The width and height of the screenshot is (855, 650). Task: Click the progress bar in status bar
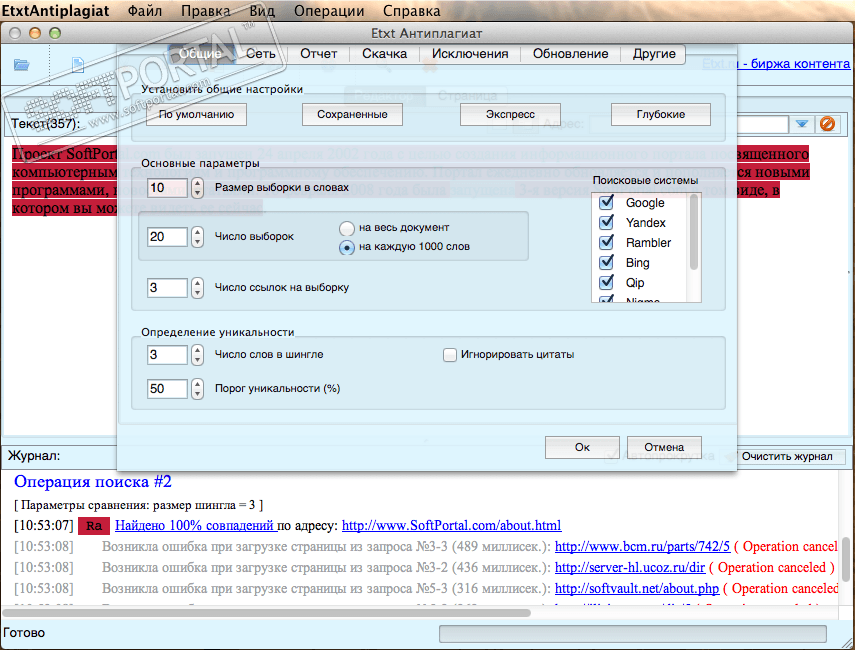tap(633, 634)
